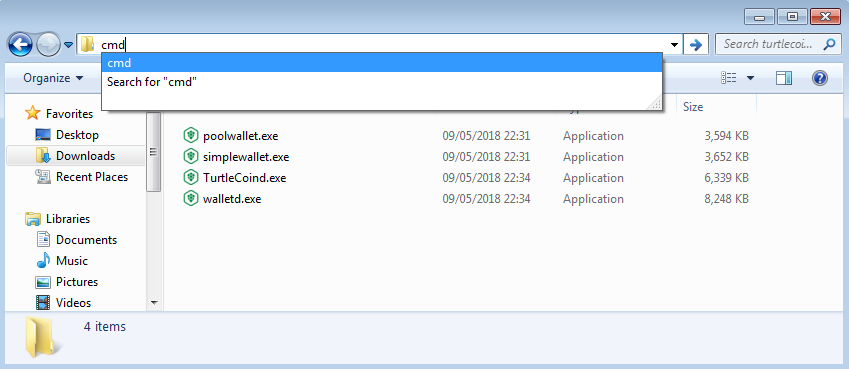Viewport: 849px width, 369px height.
Task: Click the Downloads folder icon
Action: tap(43, 156)
